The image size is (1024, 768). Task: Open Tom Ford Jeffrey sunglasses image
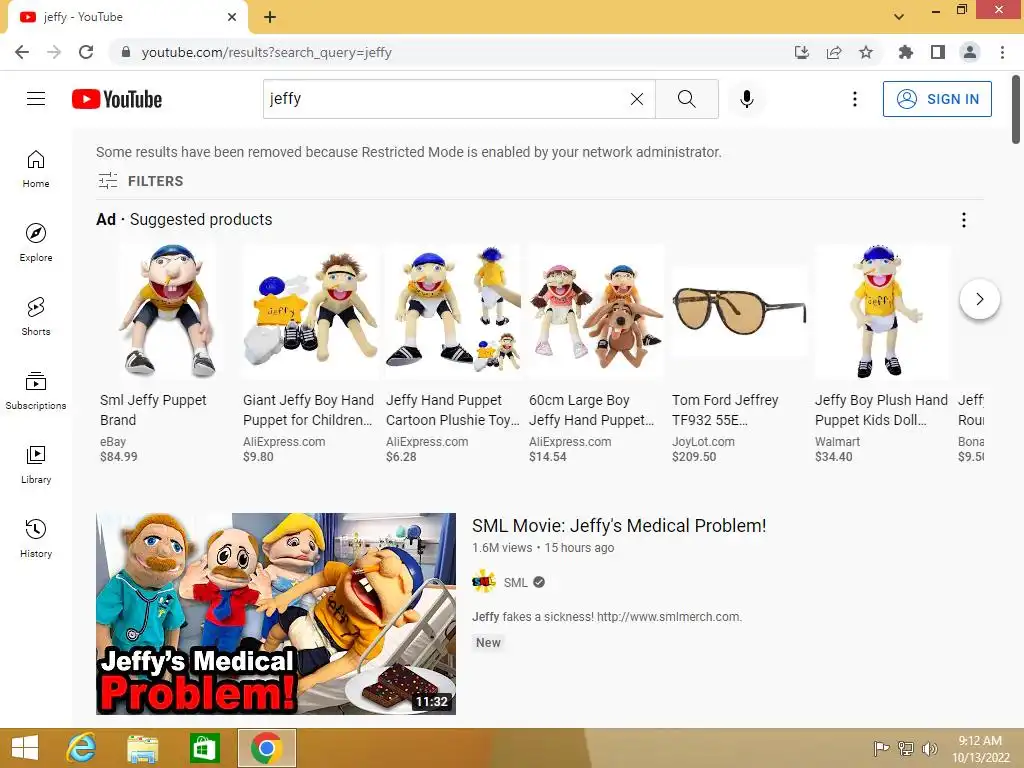click(x=740, y=312)
